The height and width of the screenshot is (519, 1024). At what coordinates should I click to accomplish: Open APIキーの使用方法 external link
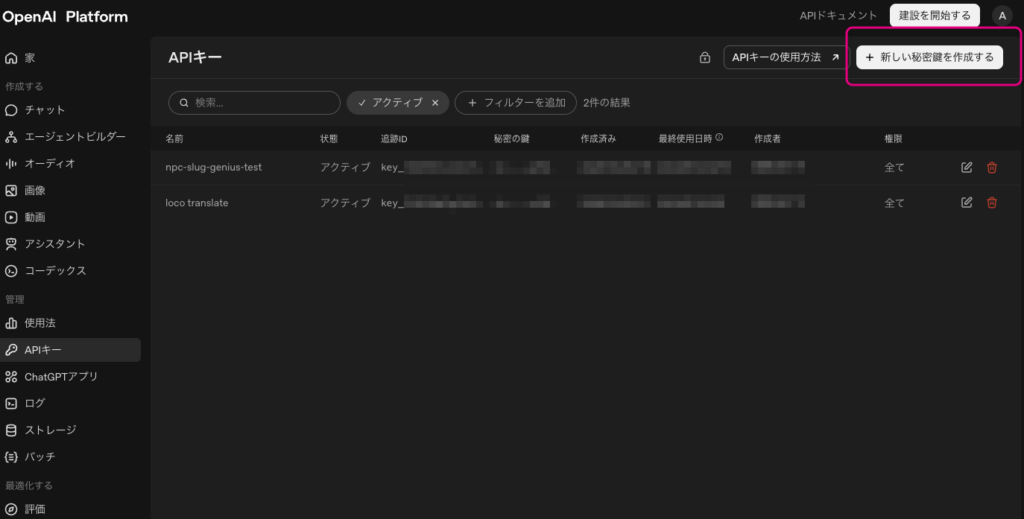(786, 57)
